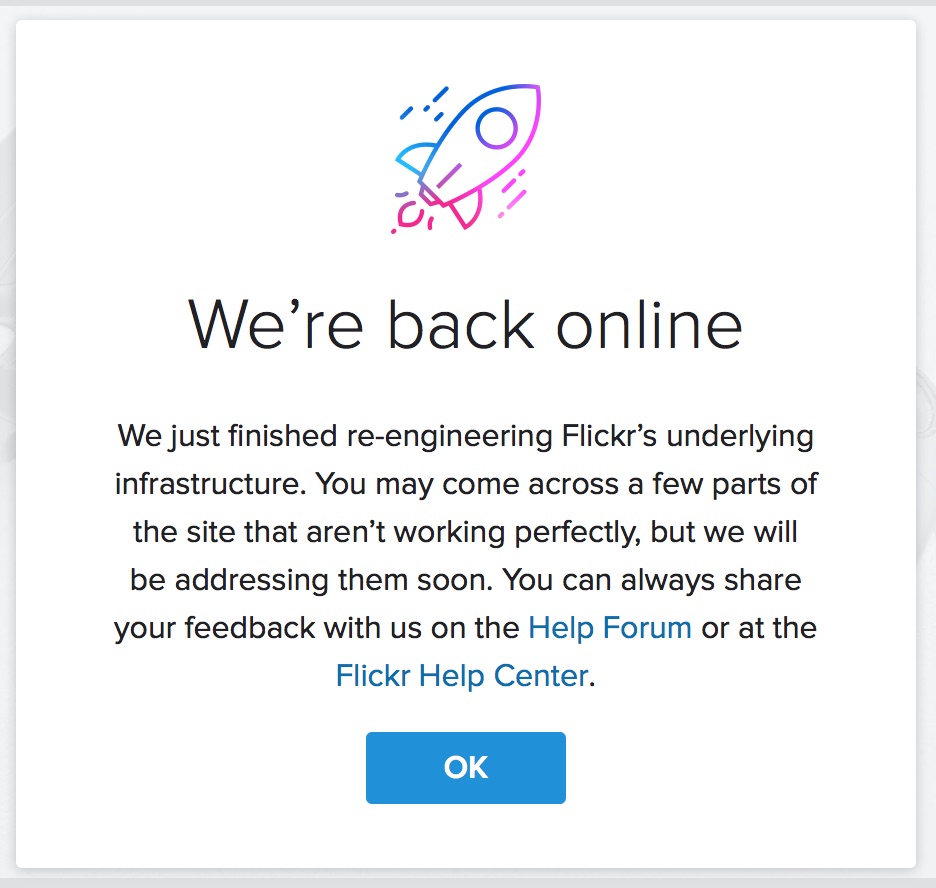The width and height of the screenshot is (936, 888).
Task: Click the phrase "working perfectly" in the message
Action: 517,532
